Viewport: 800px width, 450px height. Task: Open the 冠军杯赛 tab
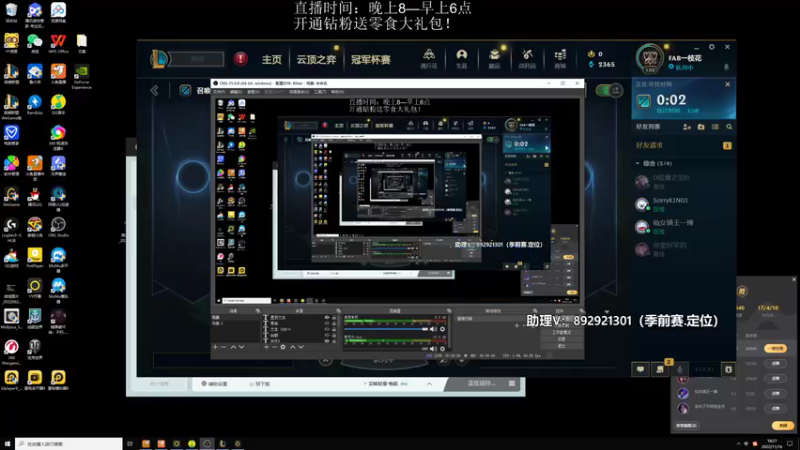tap(370, 59)
